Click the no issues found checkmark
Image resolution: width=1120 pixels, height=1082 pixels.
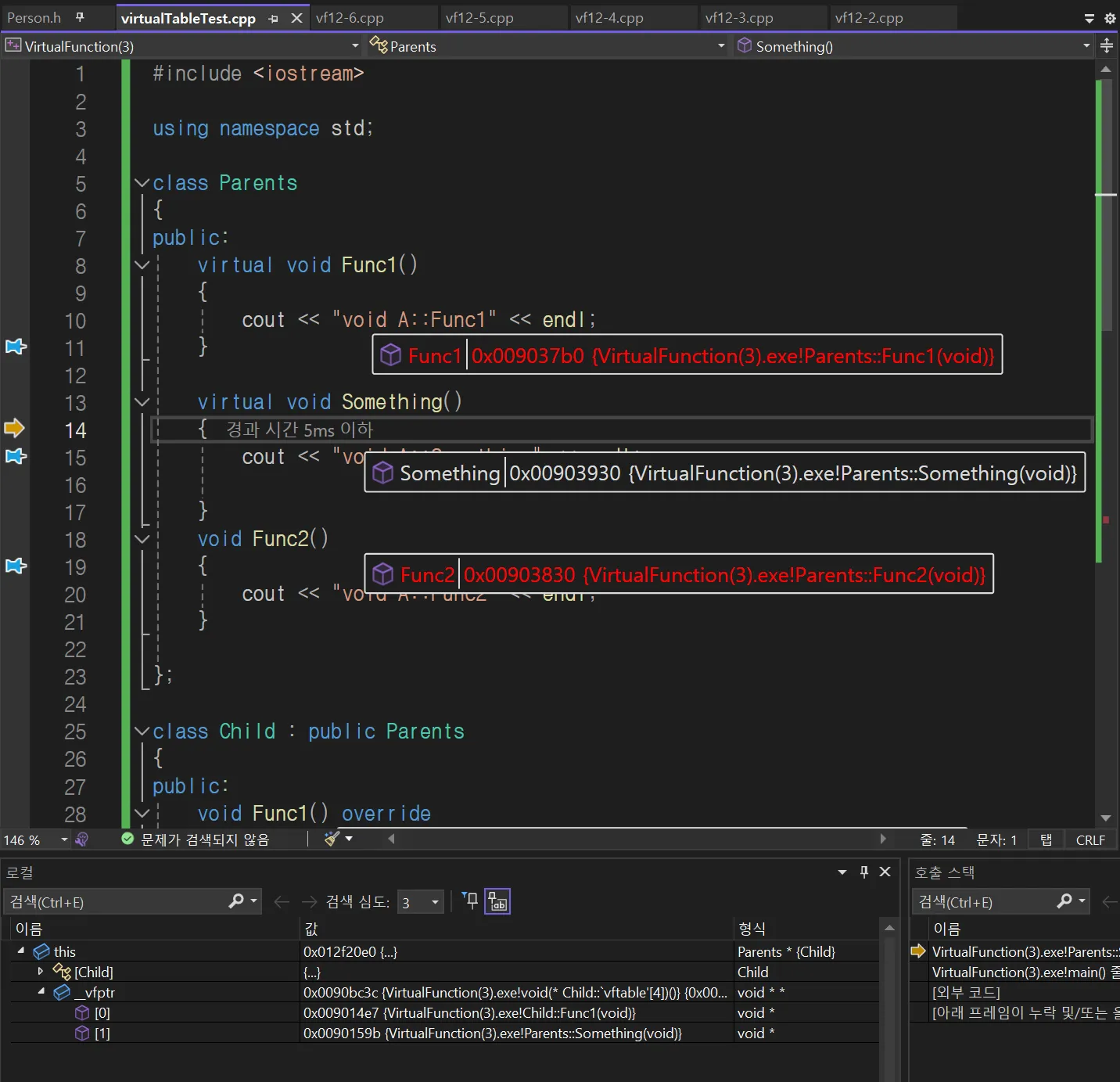[127, 839]
